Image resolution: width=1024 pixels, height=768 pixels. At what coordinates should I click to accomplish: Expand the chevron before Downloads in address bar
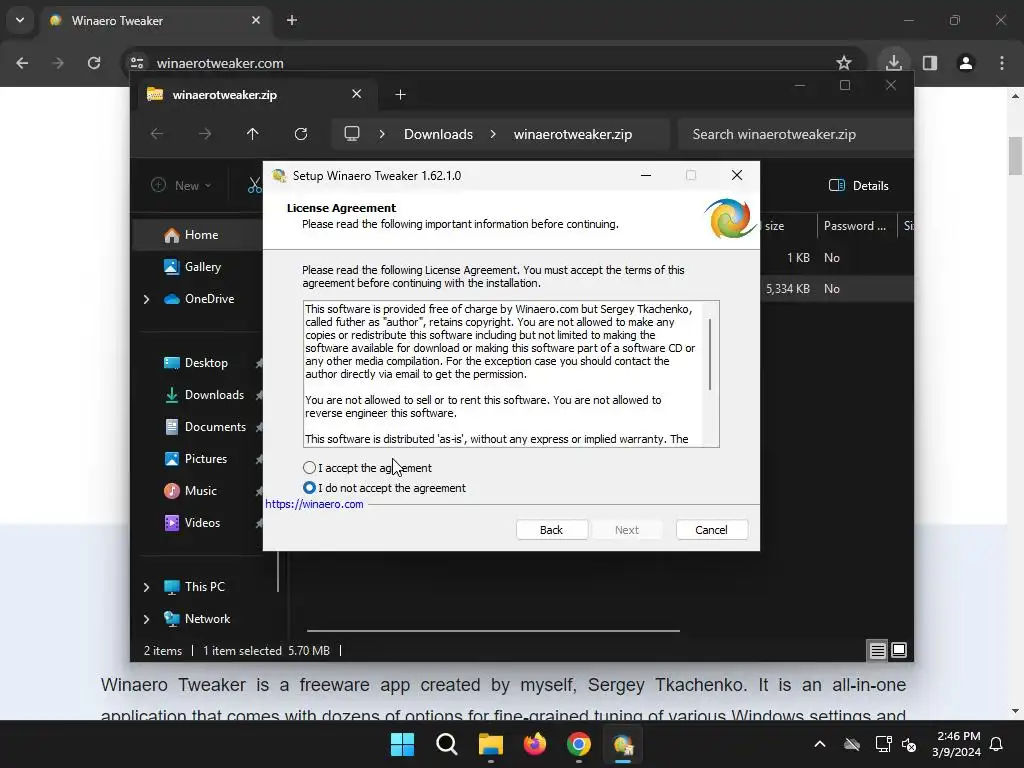[382, 134]
